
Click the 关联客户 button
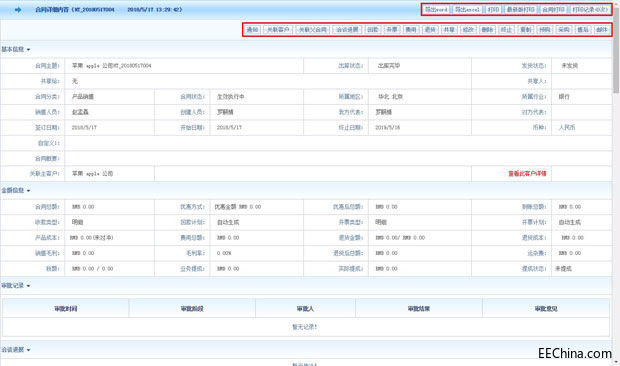click(x=278, y=30)
